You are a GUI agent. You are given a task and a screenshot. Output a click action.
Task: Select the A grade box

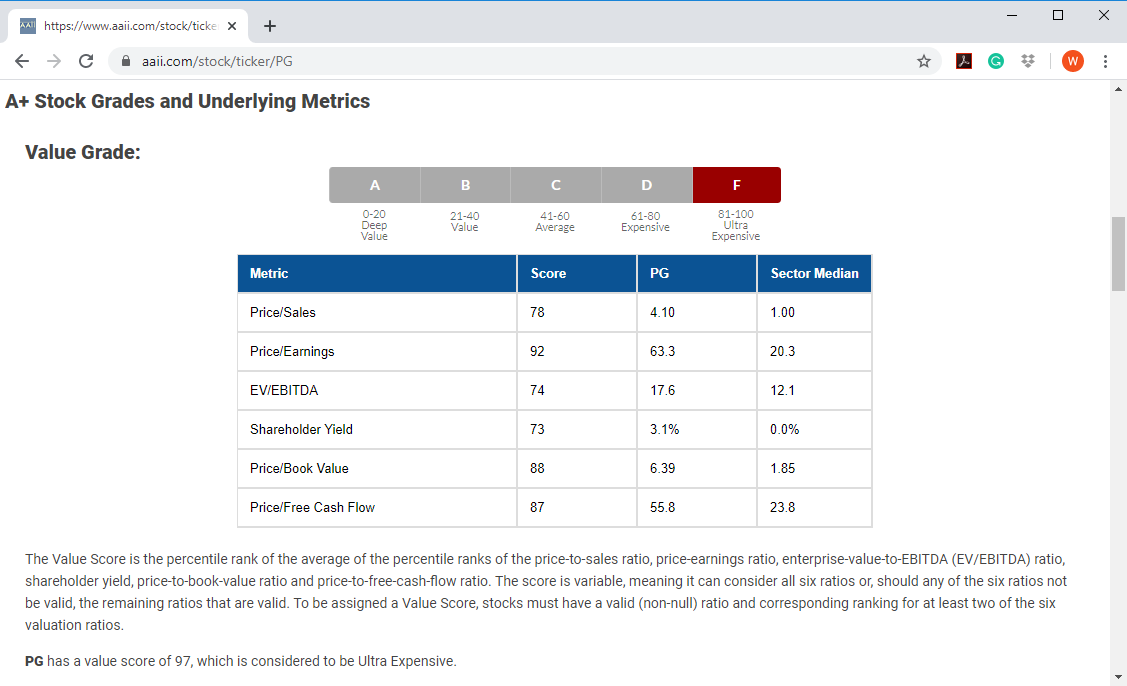pyautogui.click(x=374, y=185)
